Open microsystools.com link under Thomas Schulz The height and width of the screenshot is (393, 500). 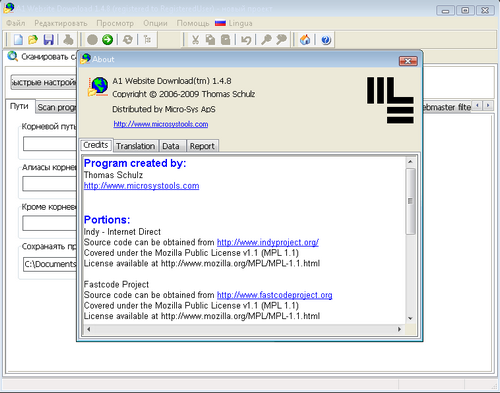pyautogui.click(x=141, y=186)
